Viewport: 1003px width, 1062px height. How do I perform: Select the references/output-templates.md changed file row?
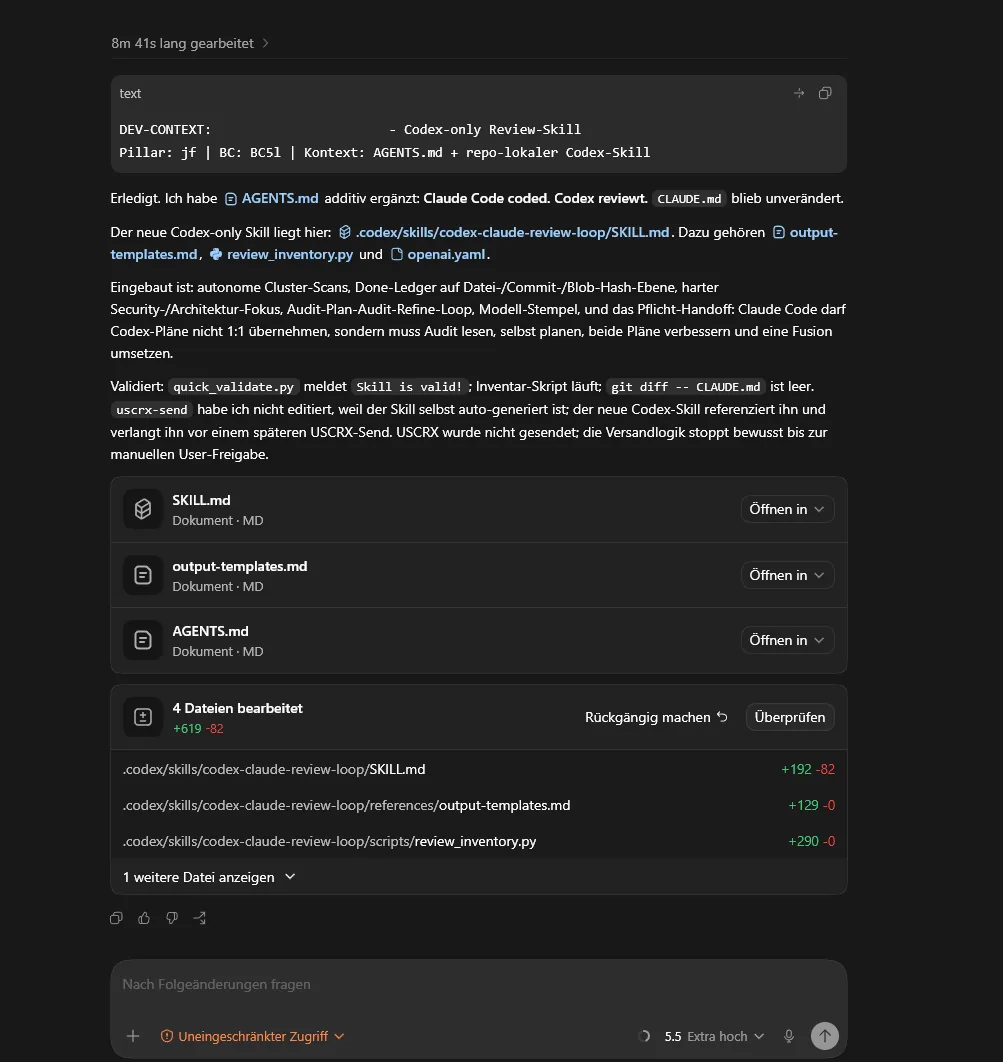pyautogui.click(x=479, y=805)
